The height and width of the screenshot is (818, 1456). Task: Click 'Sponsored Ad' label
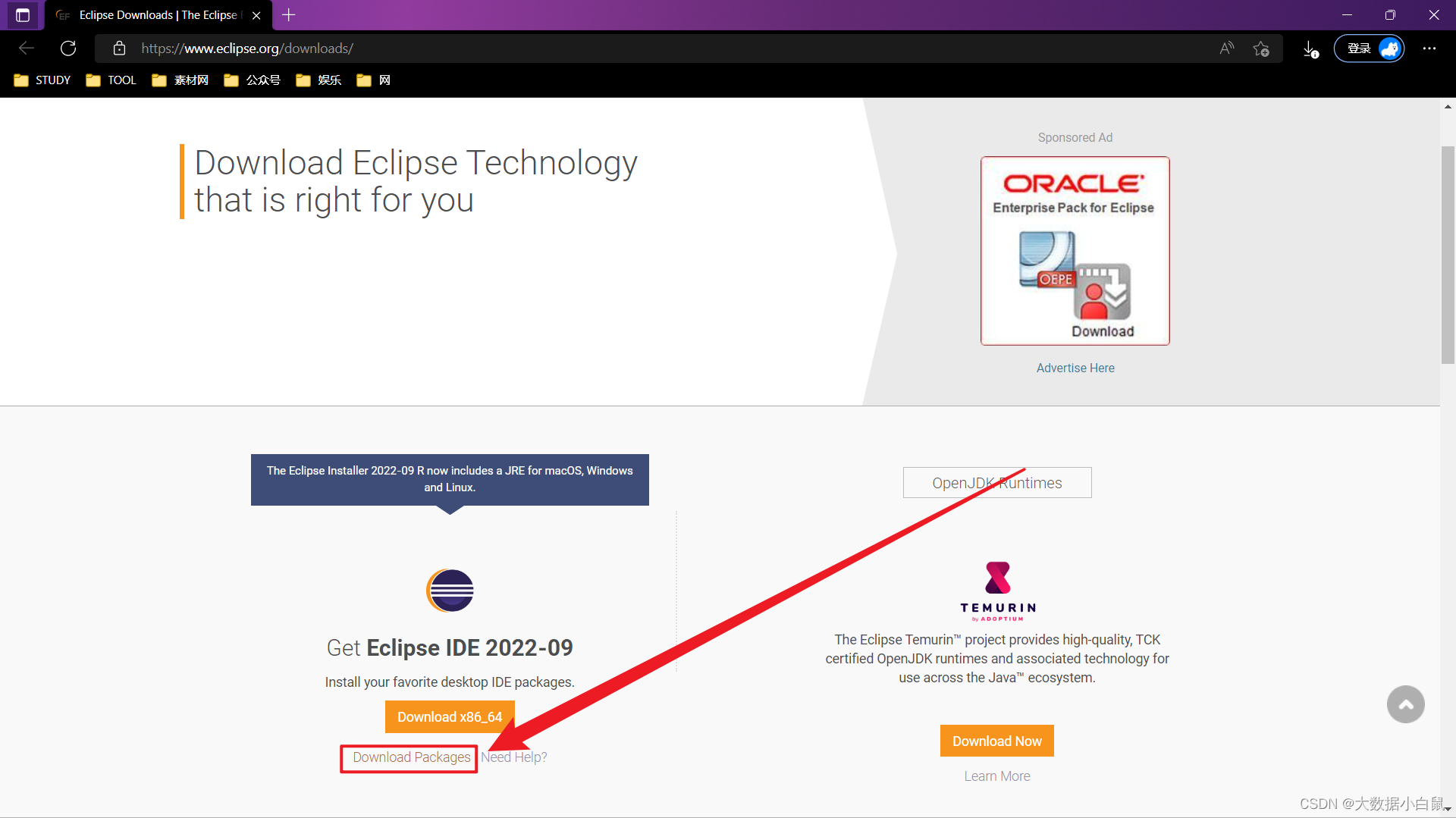pyautogui.click(x=1075, y=137)
